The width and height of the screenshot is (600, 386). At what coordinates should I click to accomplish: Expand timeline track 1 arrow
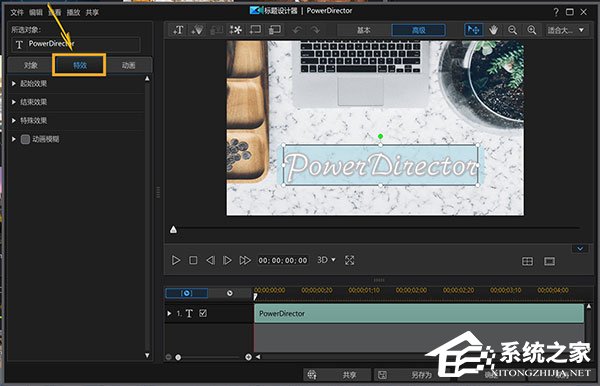[x=169, y=313]
